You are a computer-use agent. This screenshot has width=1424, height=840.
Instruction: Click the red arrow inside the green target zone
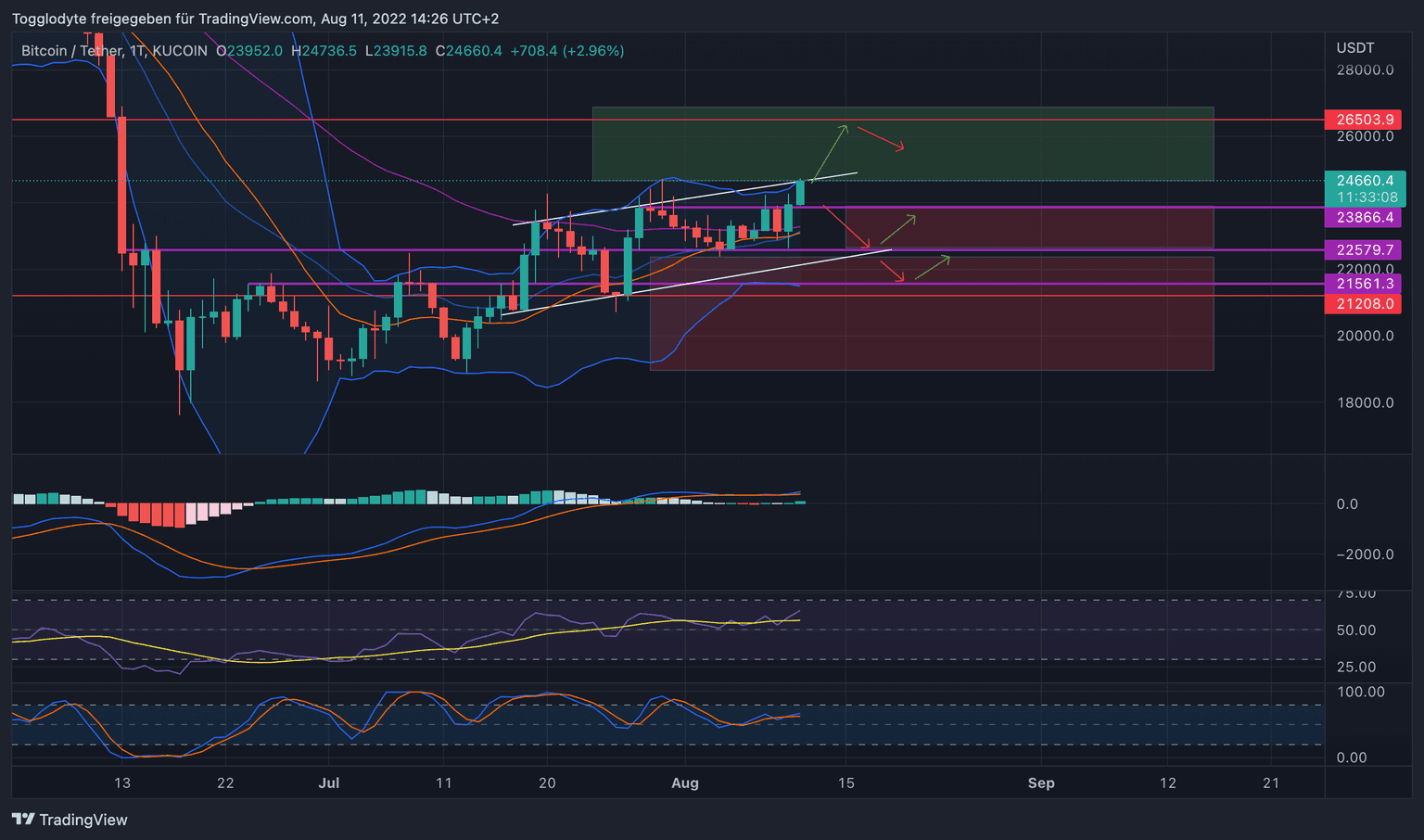[880, 138]
